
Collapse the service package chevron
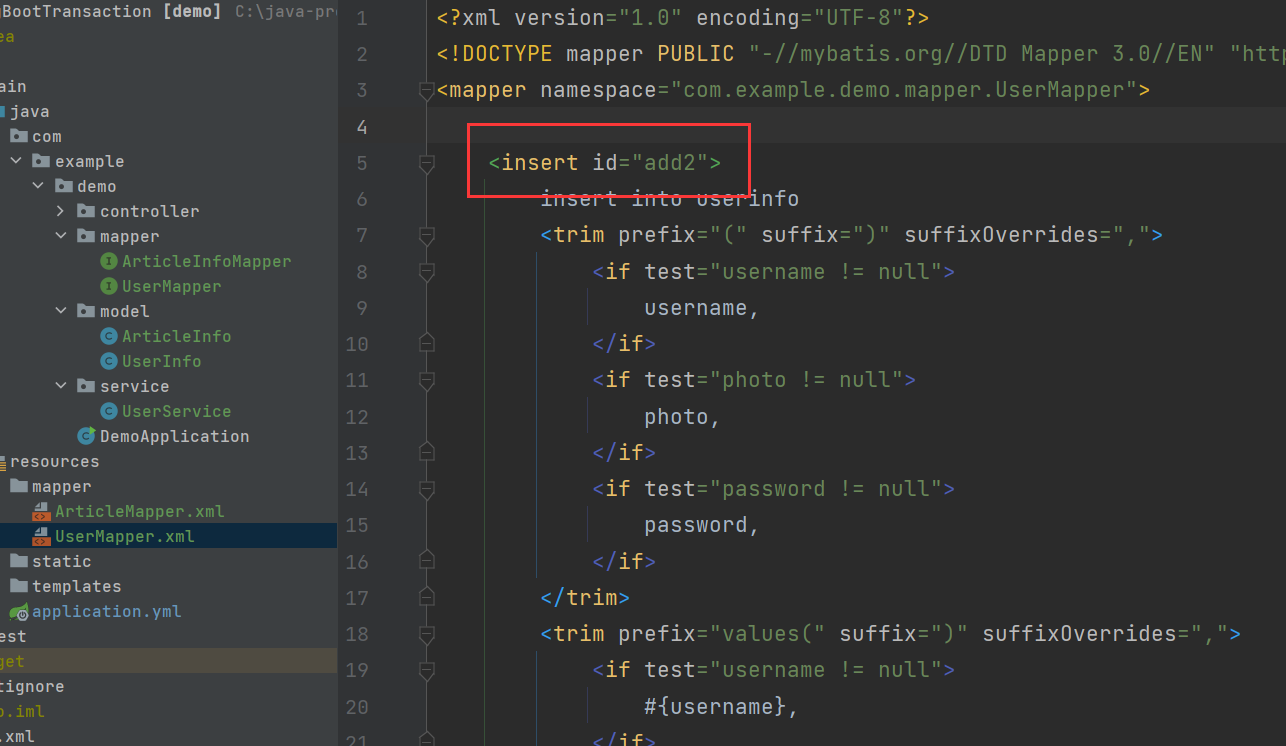coord(60,386)
